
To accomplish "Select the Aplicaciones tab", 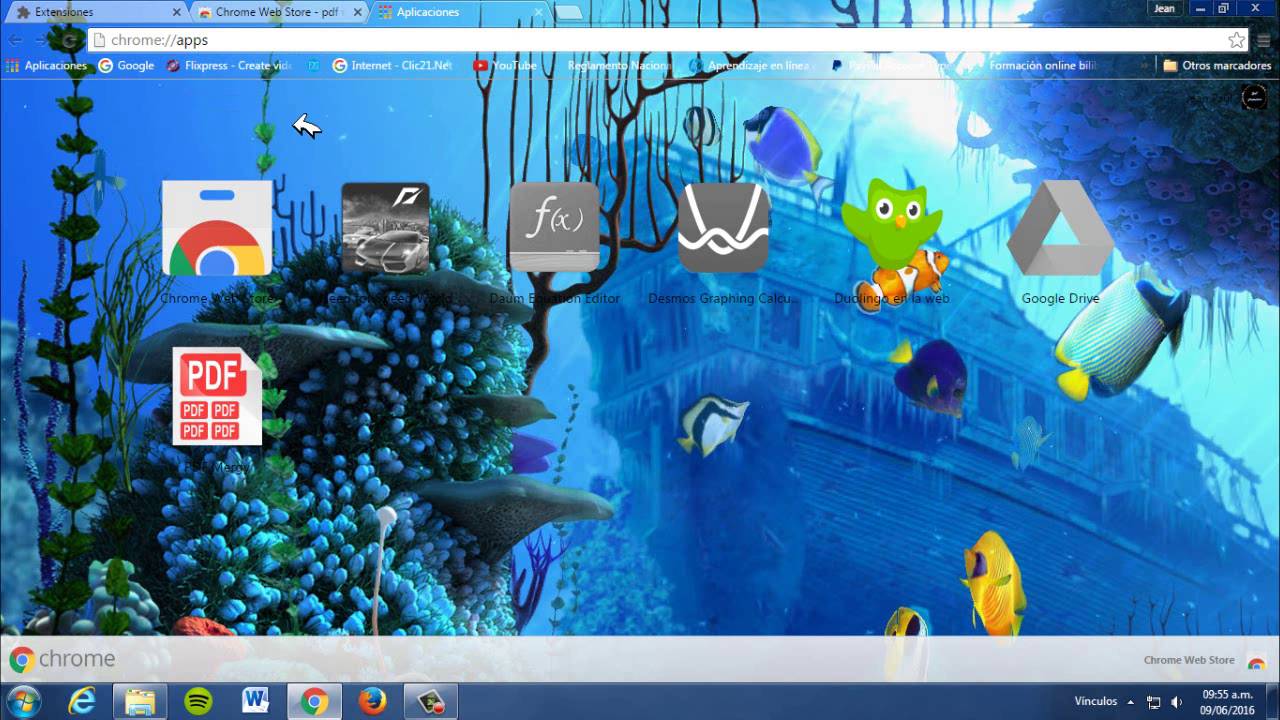I will pyautogui.click(x=457, y=12).
